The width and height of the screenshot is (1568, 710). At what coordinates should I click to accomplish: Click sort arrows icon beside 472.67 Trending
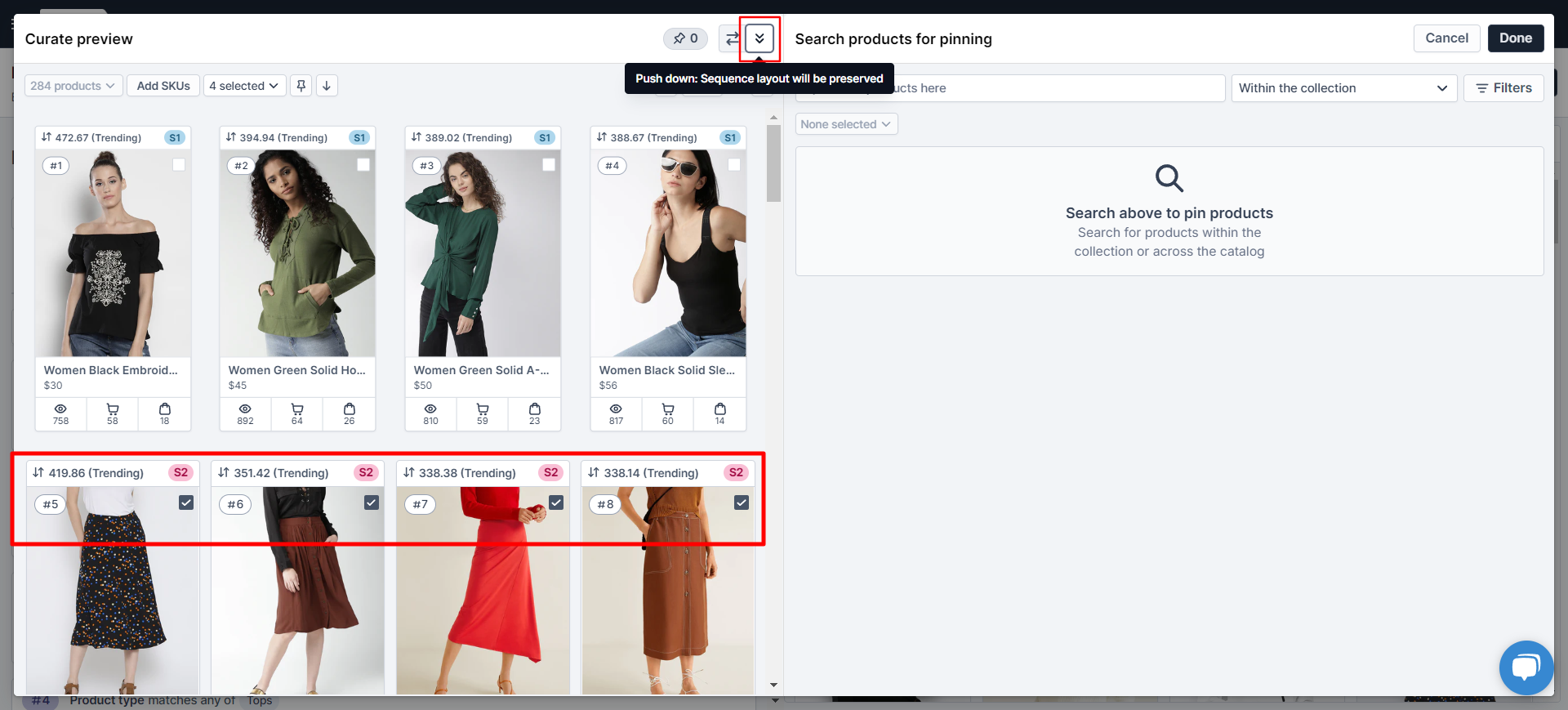click(47, 137)
